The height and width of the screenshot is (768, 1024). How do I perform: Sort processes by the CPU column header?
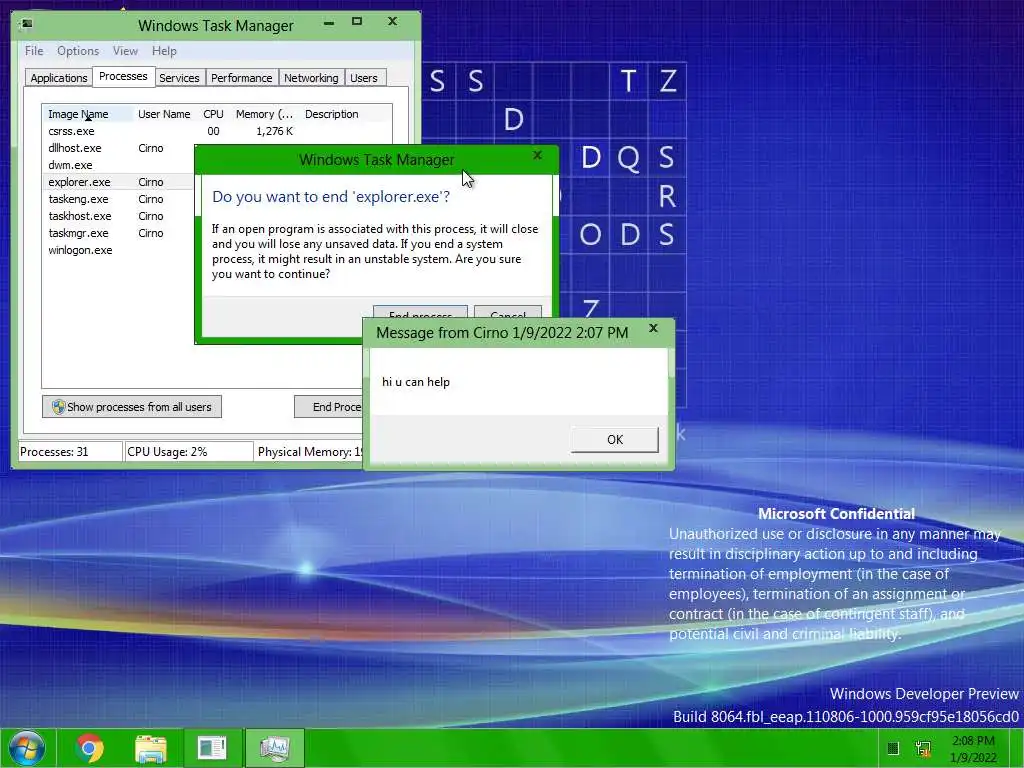[214, 114]
